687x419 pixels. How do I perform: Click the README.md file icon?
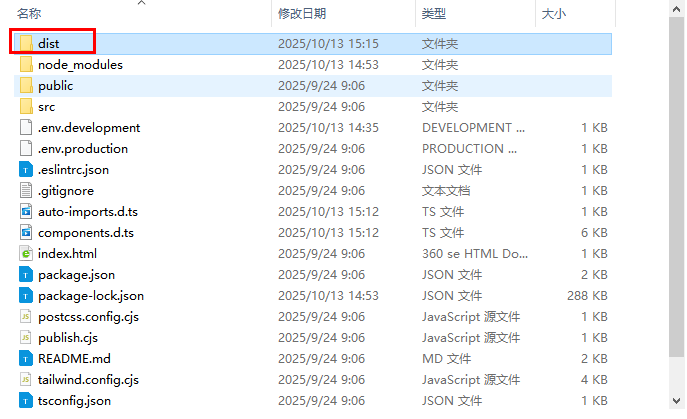(26, 359)
